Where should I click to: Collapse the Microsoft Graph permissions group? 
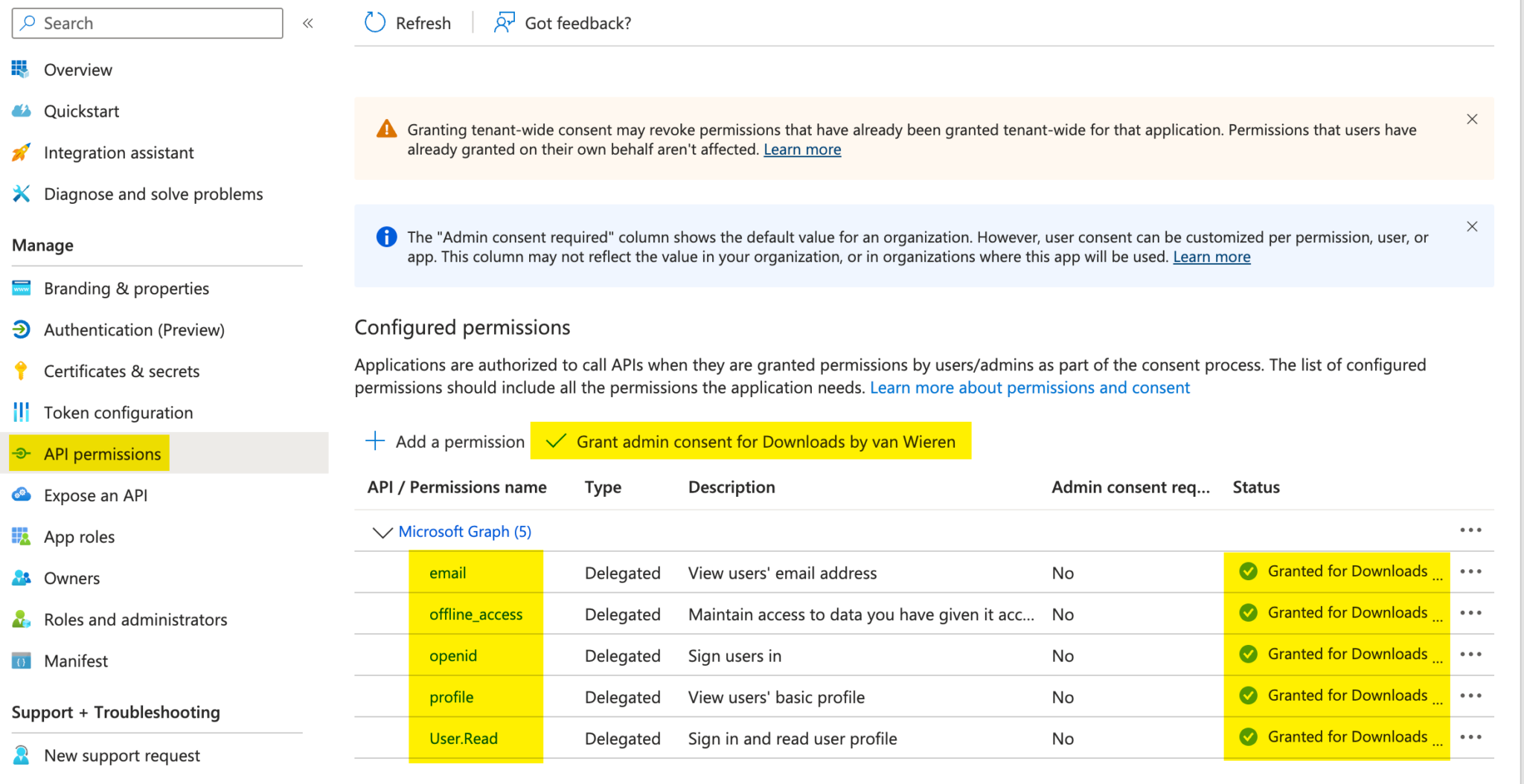(382, 532)
